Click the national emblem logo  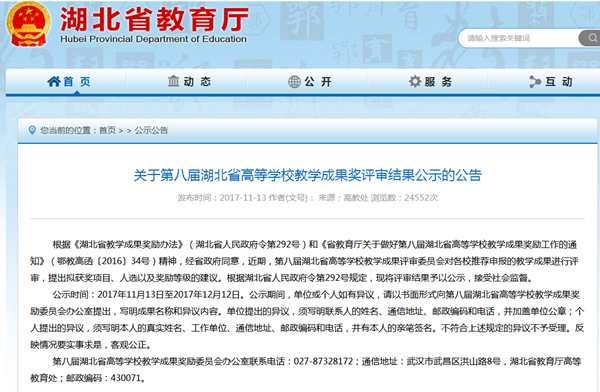pyautogui.click(x=28, y=24)
